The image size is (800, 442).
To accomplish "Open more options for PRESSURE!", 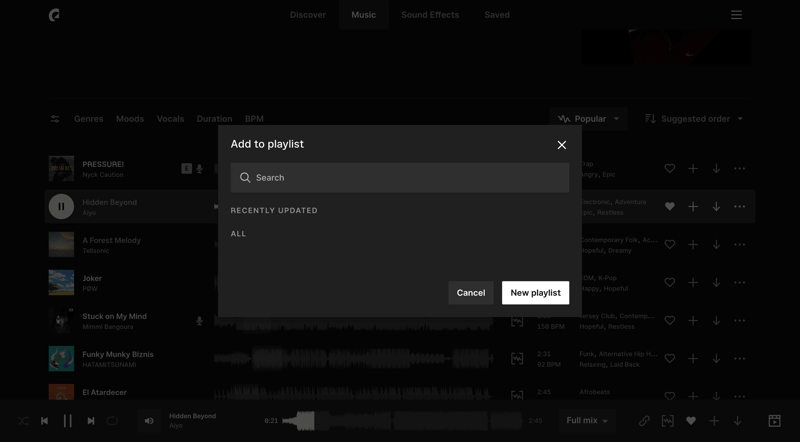I will coord(739,168).
